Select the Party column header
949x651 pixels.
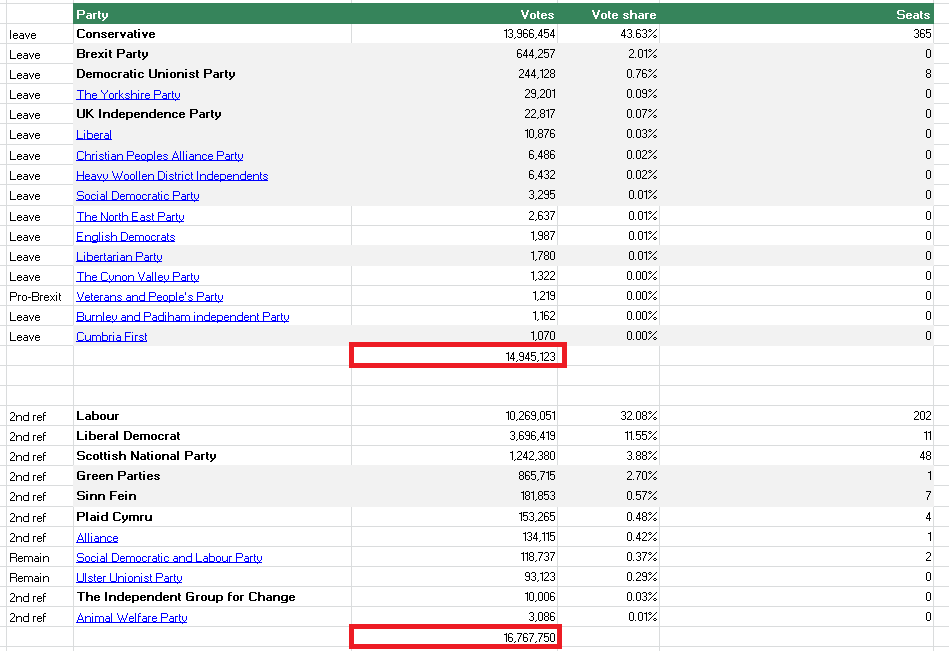point(212,14)
